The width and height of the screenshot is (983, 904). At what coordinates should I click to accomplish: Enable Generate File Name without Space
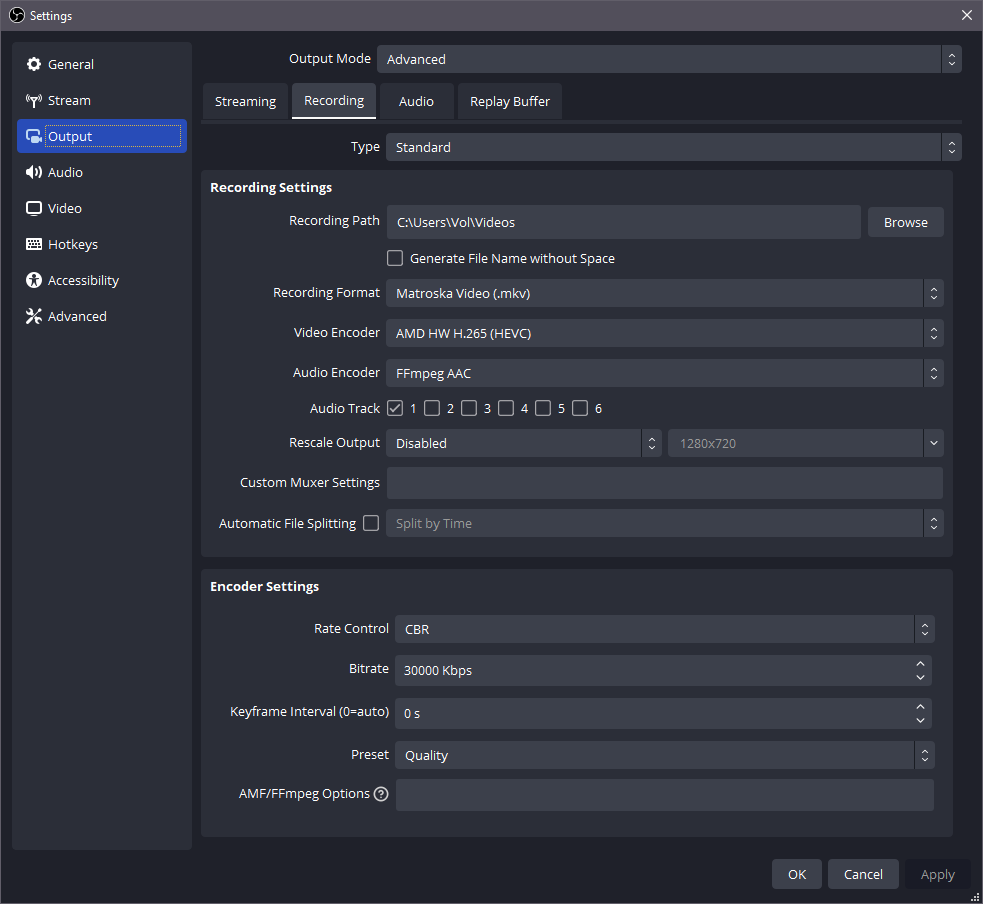[395, 258]
